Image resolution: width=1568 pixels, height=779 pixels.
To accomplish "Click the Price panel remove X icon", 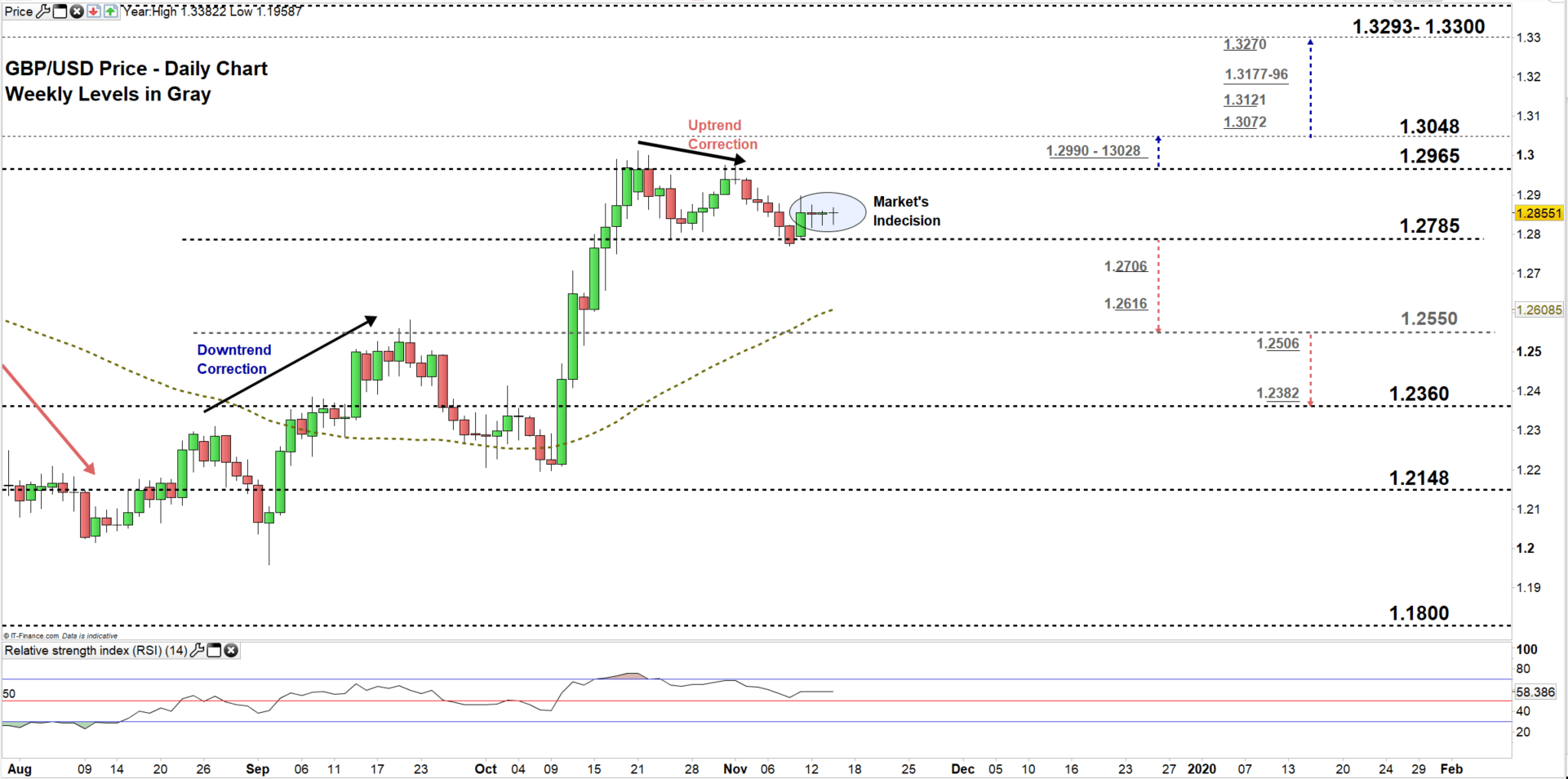I will 77,11.
